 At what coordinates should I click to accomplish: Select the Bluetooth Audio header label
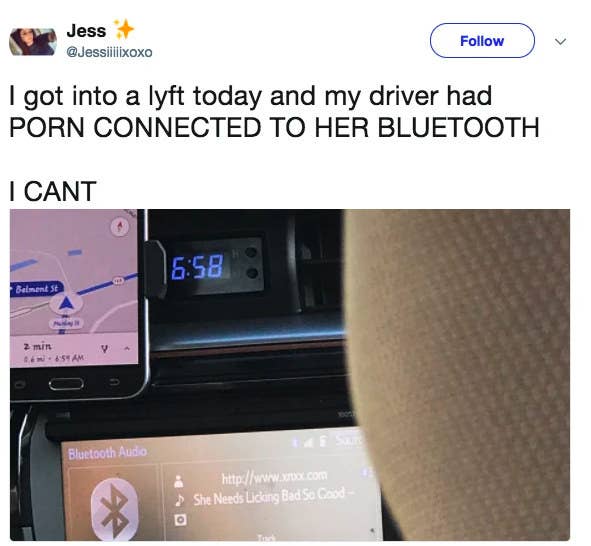point(108,452)
